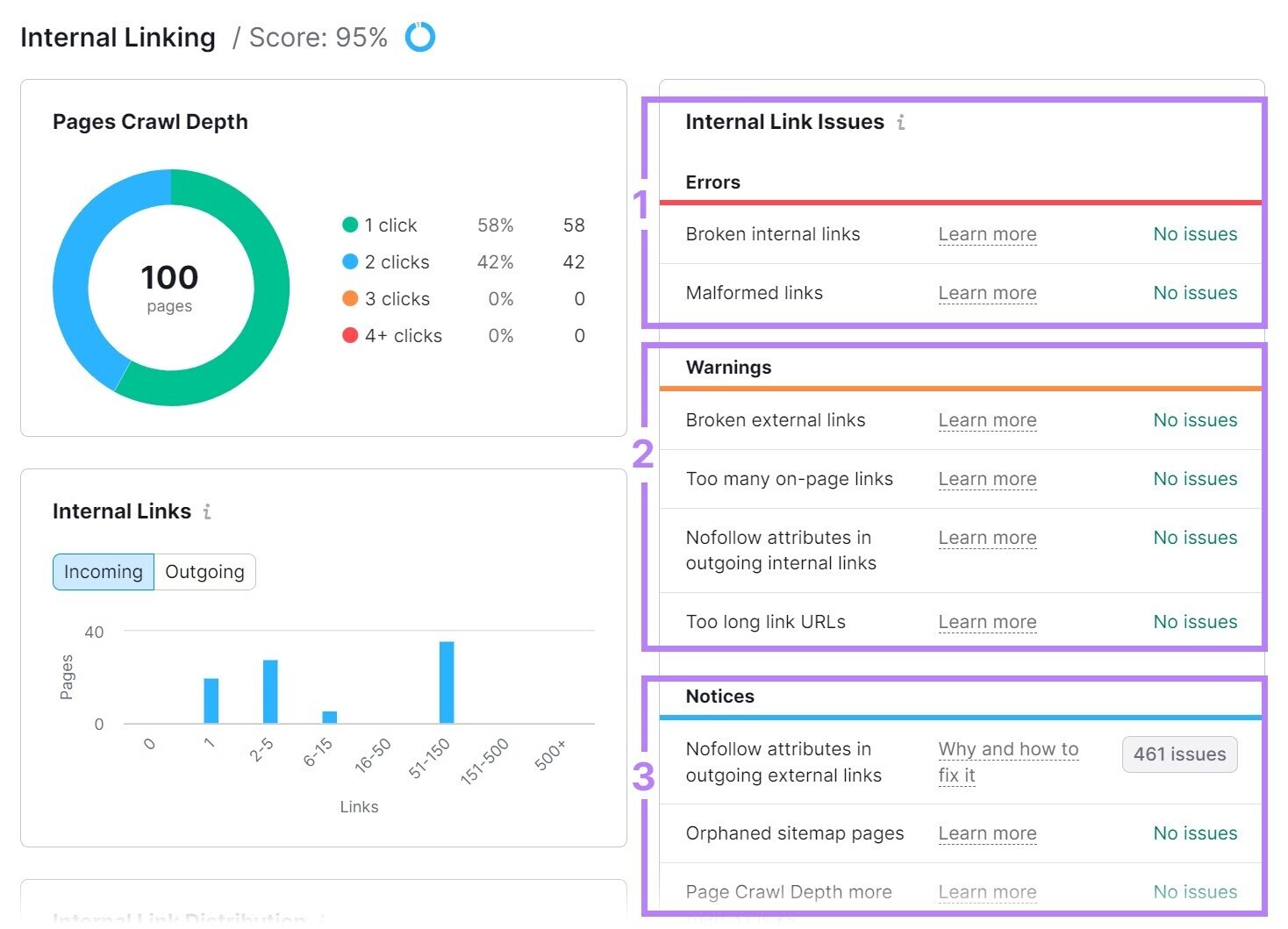The width and height of the screenshot is (1288, 929).
Task: Click Learn more for Broken external links
Action: (x=987, y=420)
